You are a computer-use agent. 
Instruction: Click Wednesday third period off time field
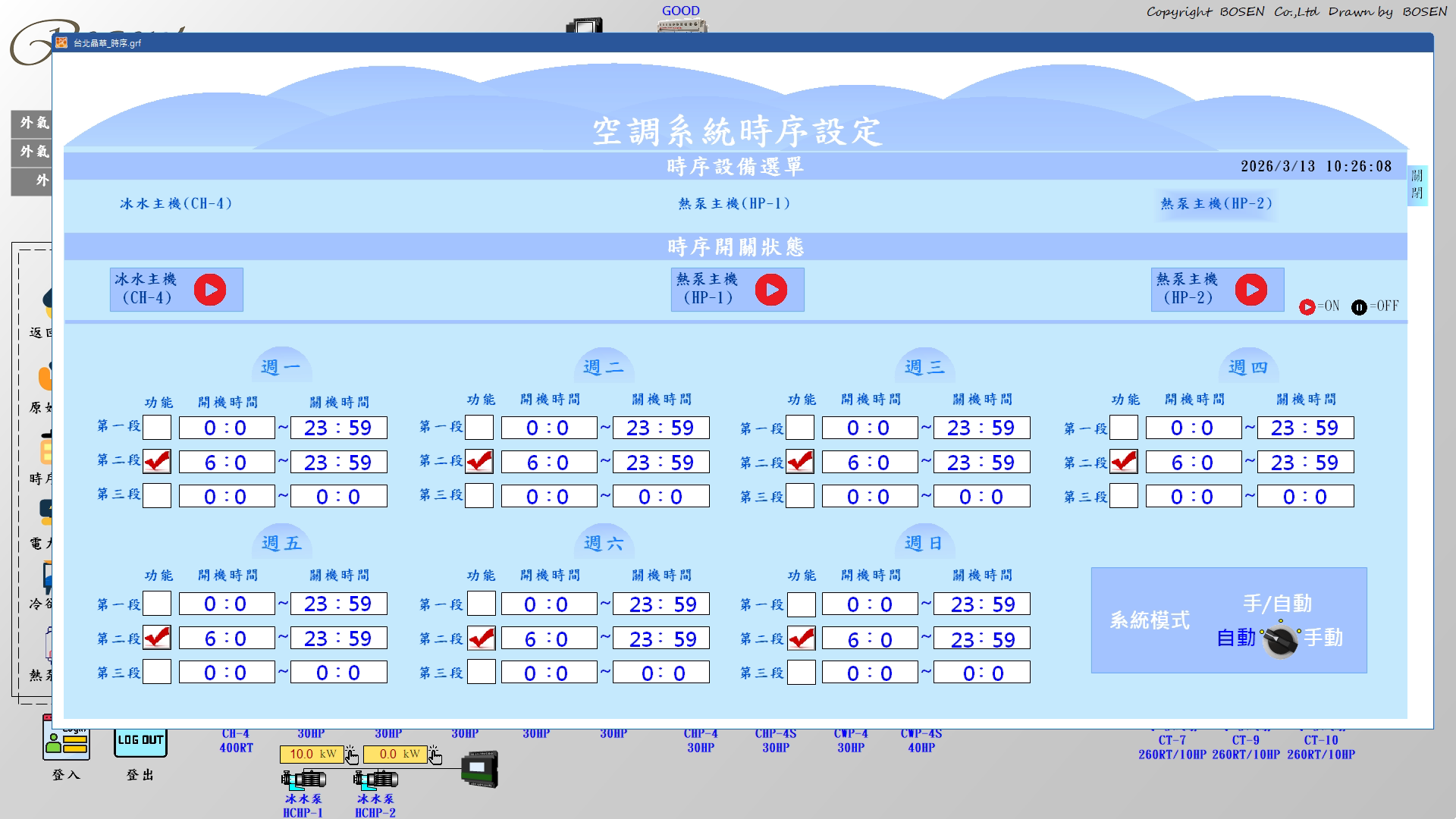(981, 497)
